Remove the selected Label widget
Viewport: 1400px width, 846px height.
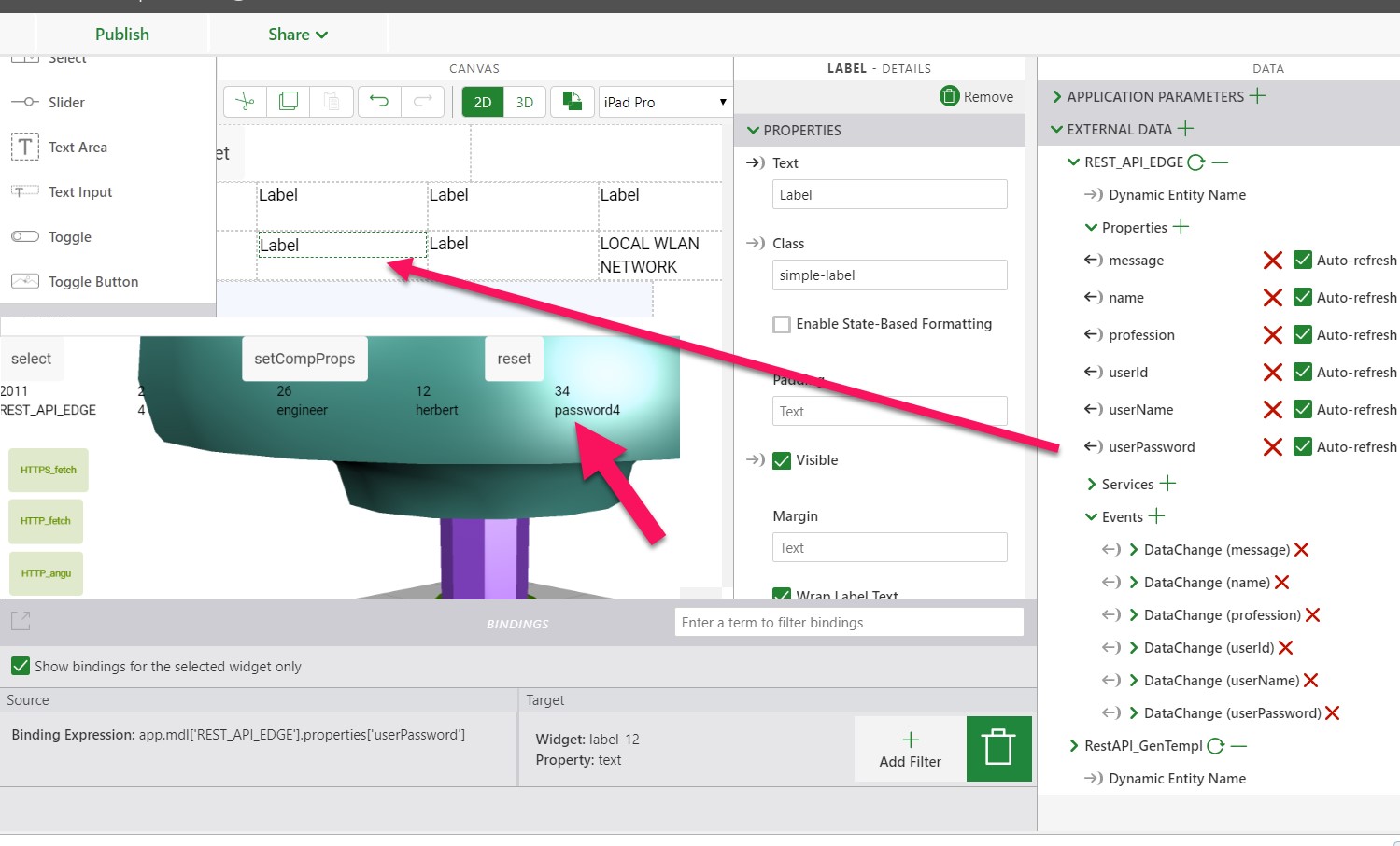976,96
